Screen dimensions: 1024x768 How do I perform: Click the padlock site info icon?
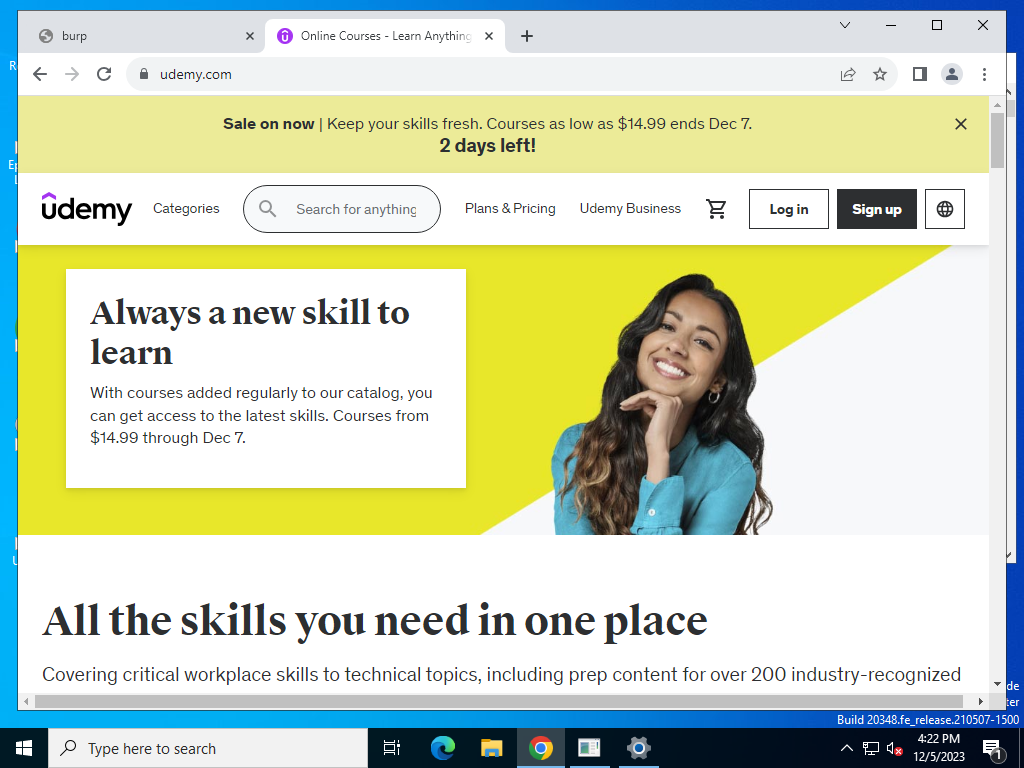point(144,74)
